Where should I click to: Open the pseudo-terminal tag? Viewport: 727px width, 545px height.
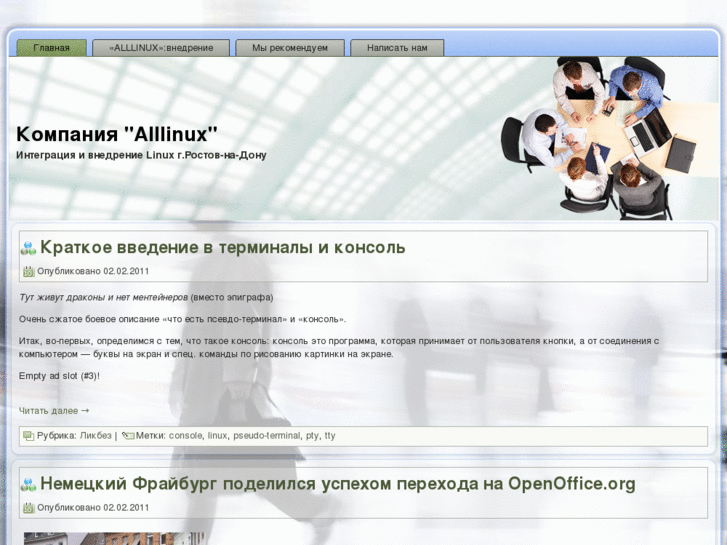267,436
